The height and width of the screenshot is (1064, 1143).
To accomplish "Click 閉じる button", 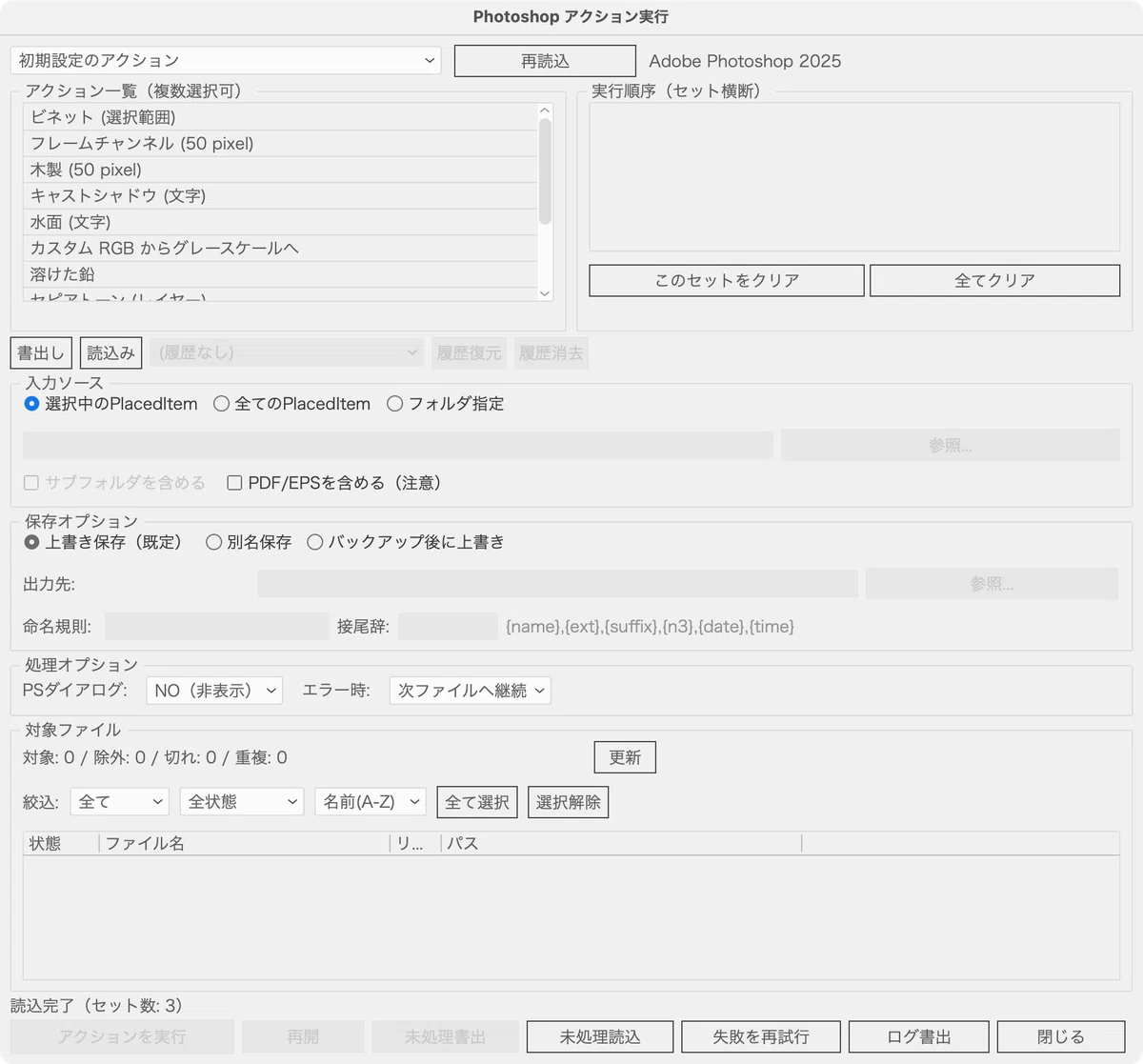I will coord(1061,1036).
